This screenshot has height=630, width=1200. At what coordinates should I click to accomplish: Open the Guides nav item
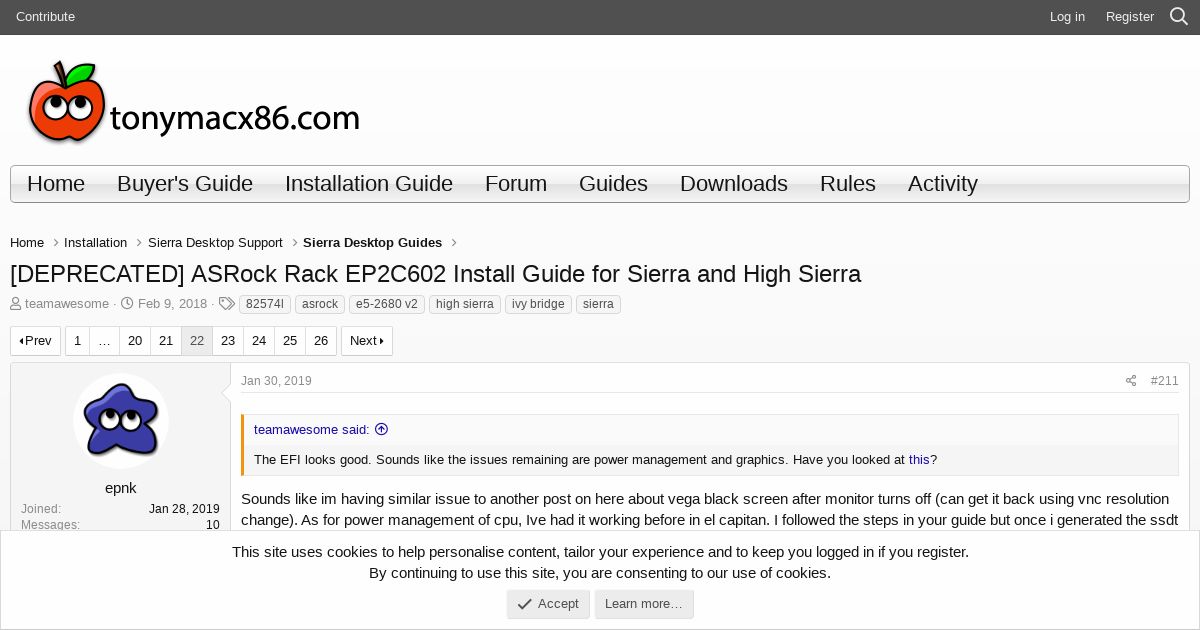point(613,184)
